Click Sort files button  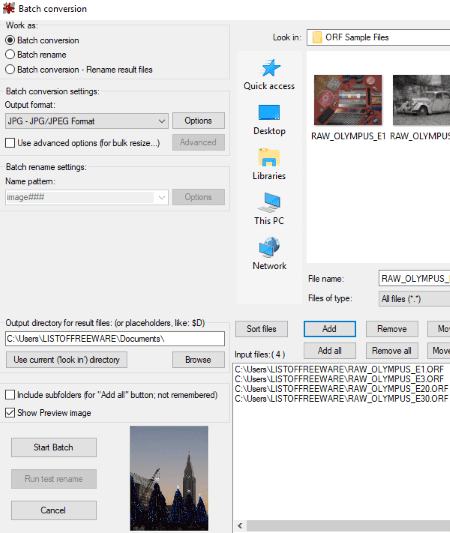[x=261, y=329]
